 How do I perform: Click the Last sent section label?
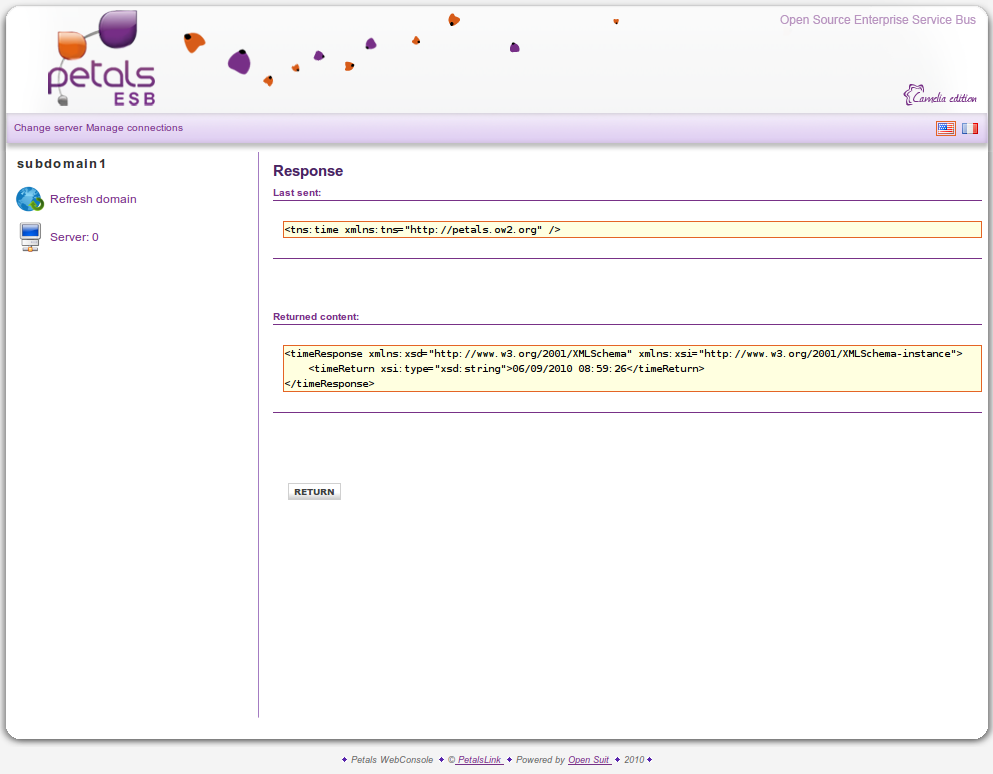297,192
